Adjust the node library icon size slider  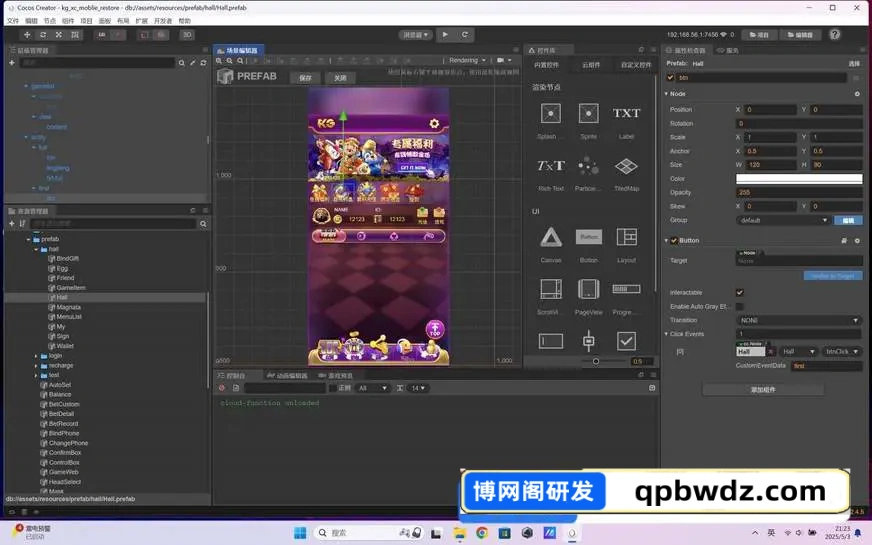596,361
